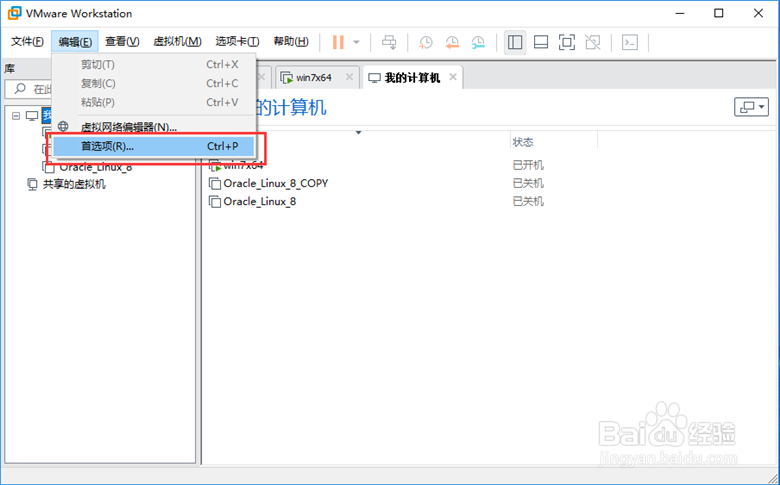Toggle the library sidebar view

coord(515,42)
